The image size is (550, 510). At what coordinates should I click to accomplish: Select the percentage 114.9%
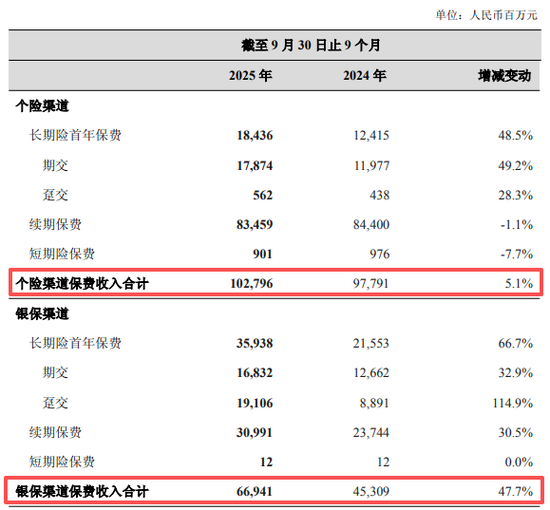512,403
